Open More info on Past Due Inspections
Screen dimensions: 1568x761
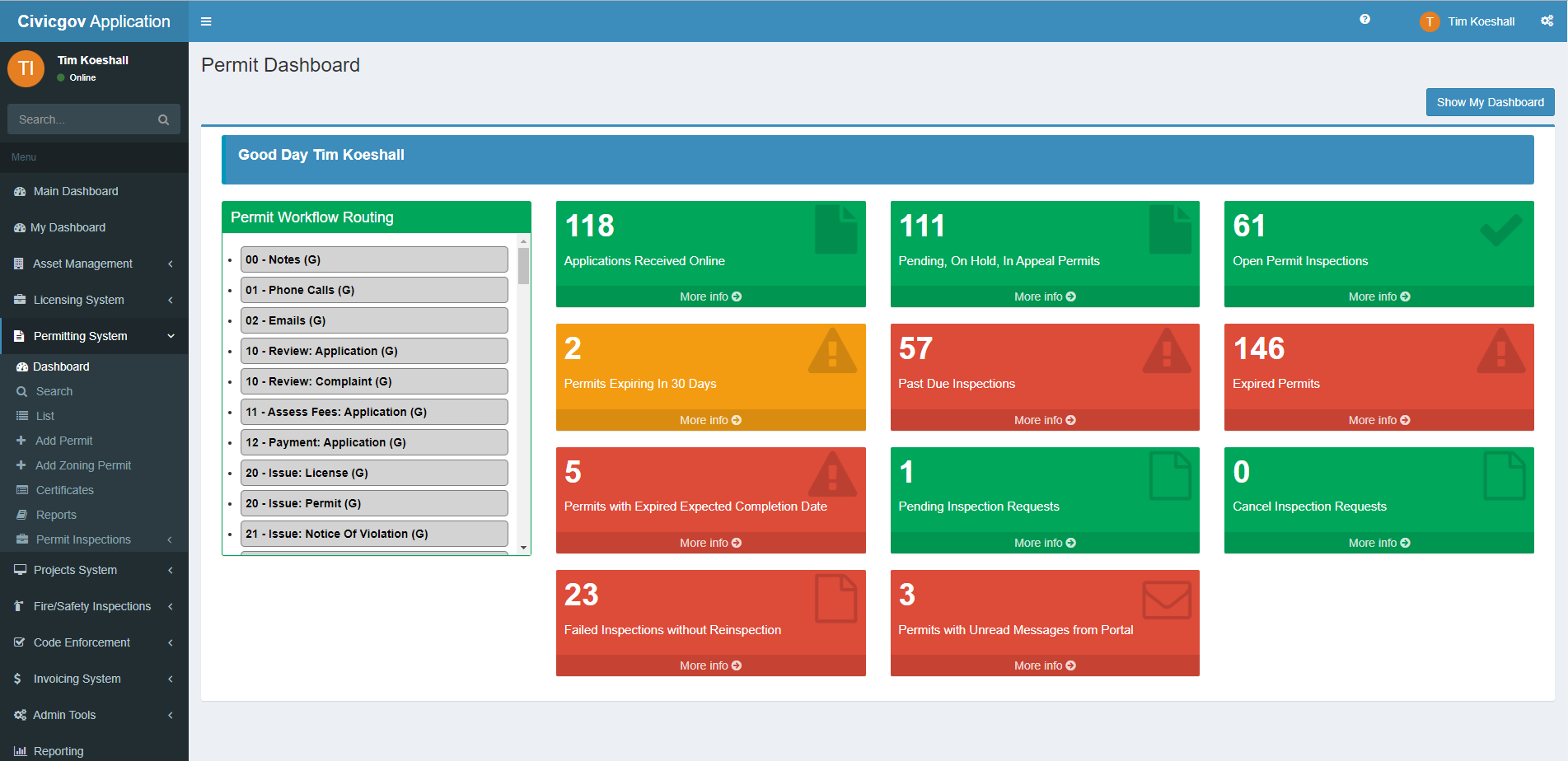(x=1044, y=419)
